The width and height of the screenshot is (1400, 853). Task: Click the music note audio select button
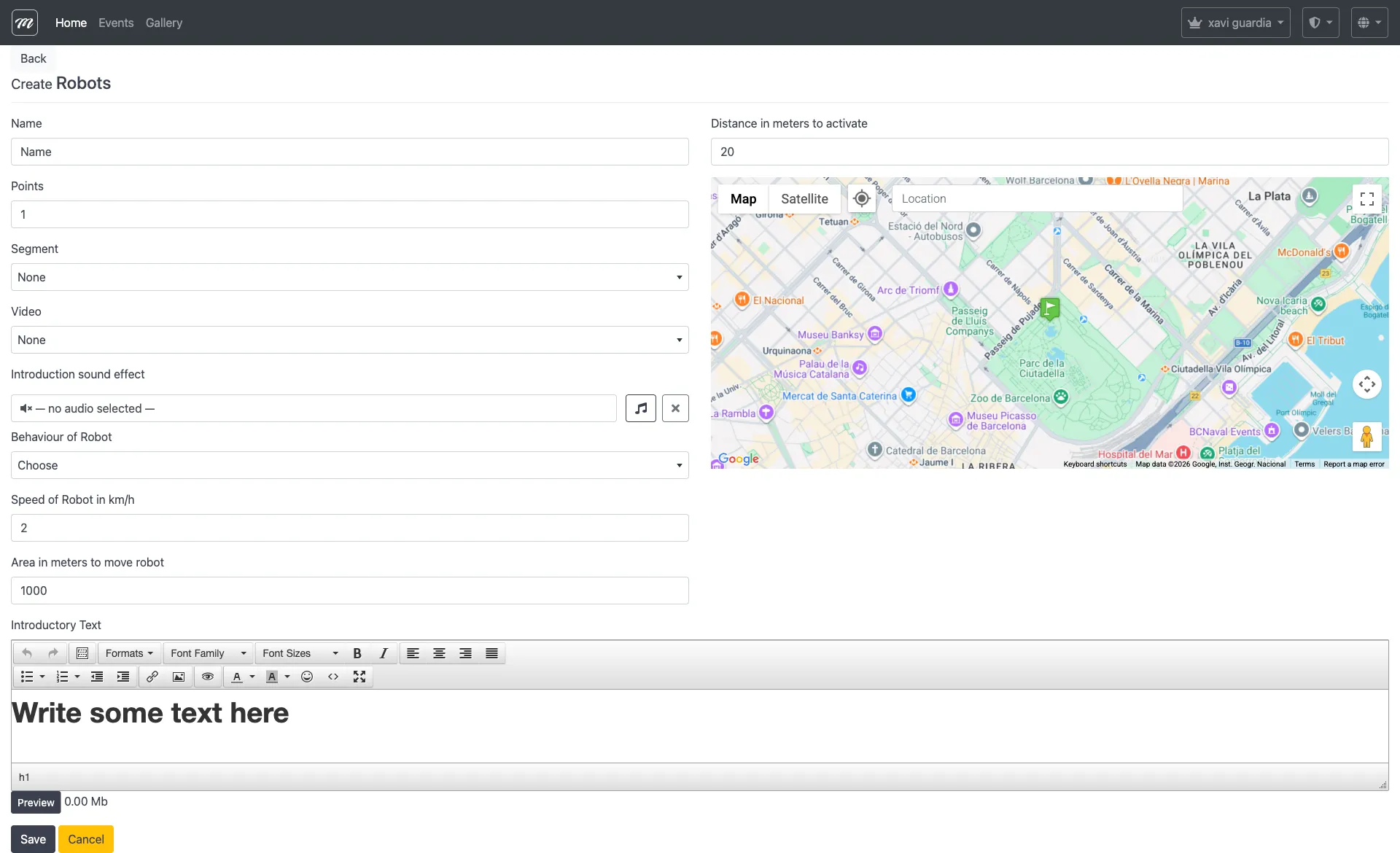click(640, 408)
